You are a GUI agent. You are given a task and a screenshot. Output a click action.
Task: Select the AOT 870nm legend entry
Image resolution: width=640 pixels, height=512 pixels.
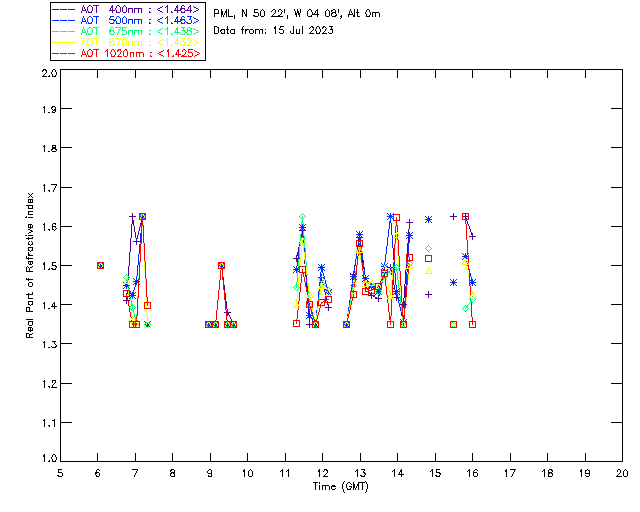click(127, 42)
